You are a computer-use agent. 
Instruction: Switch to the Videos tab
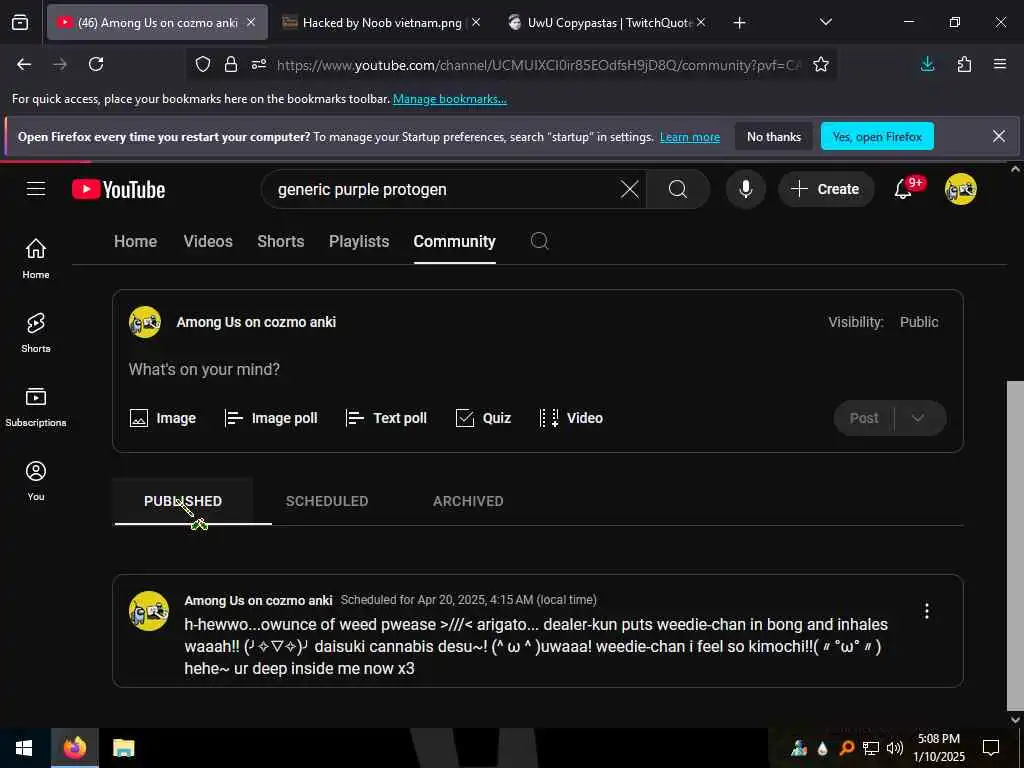(208, 241)
